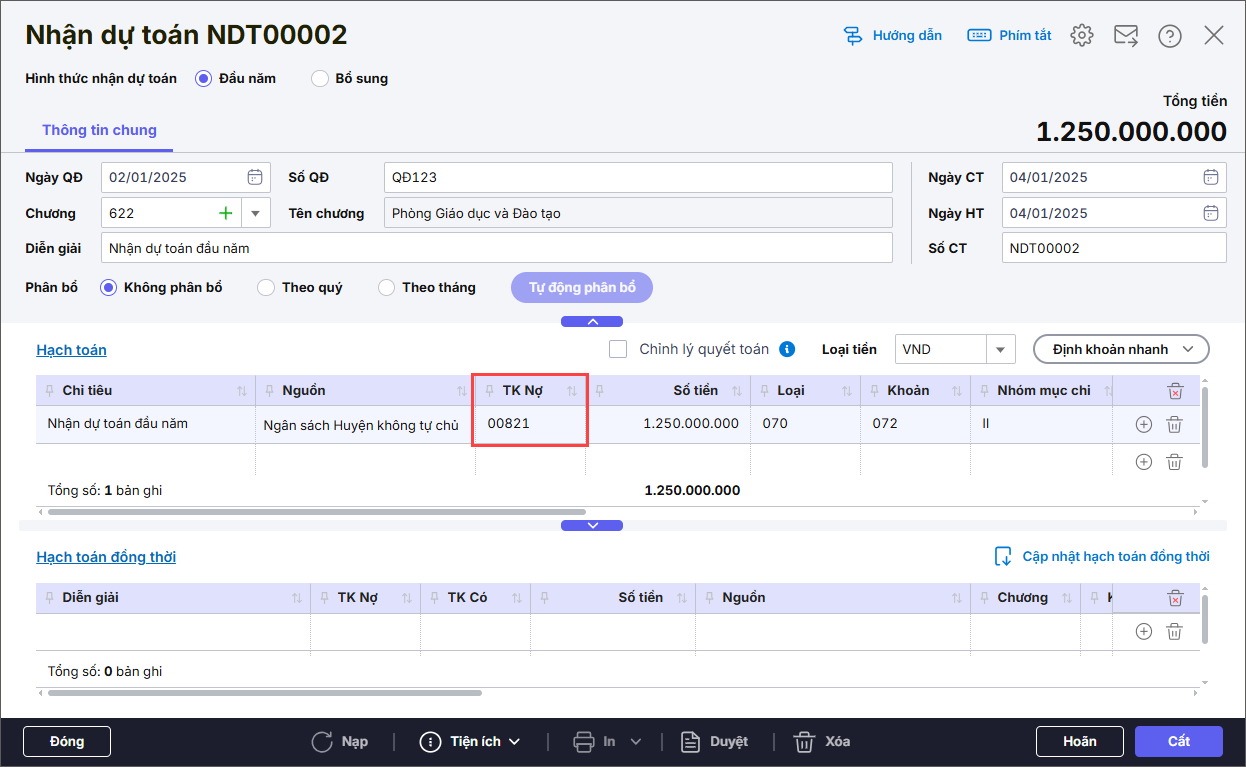Click the Duyệt document icon
This screenshot has width=1246, height=767.
tap(690, 741)
